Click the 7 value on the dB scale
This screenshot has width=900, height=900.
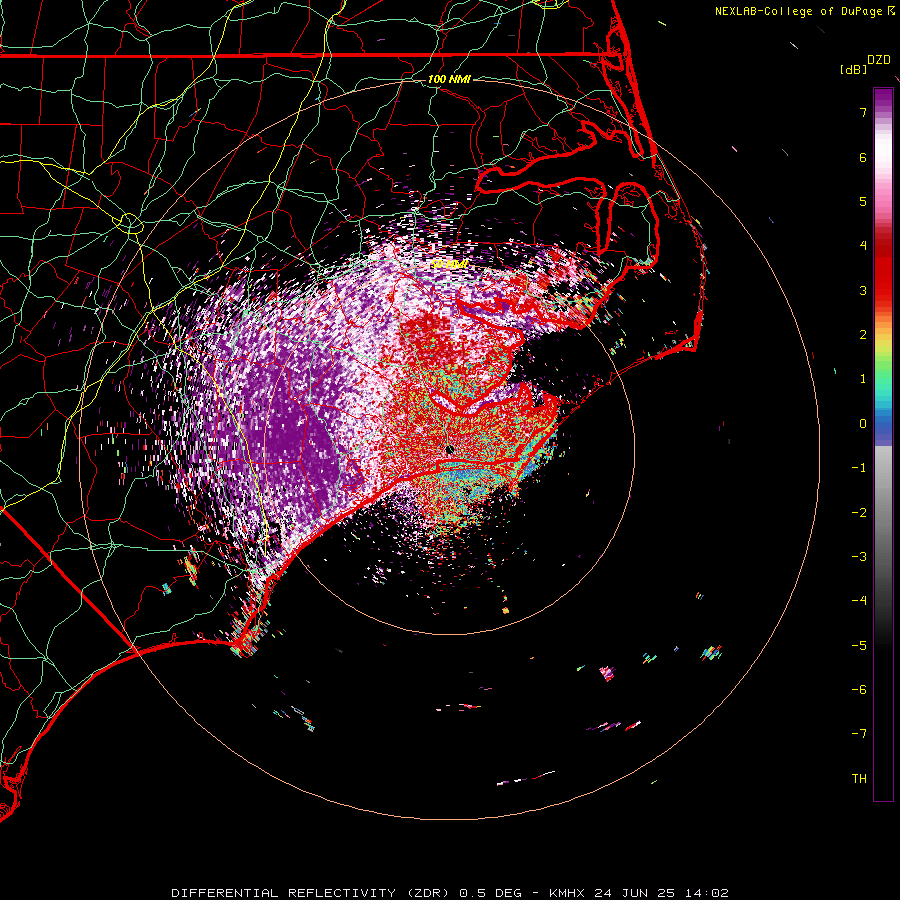click(x=863, y=112)
